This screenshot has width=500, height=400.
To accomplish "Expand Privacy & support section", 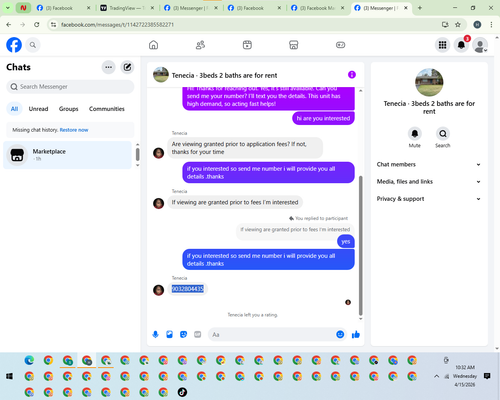I will [x=429, y=199].
